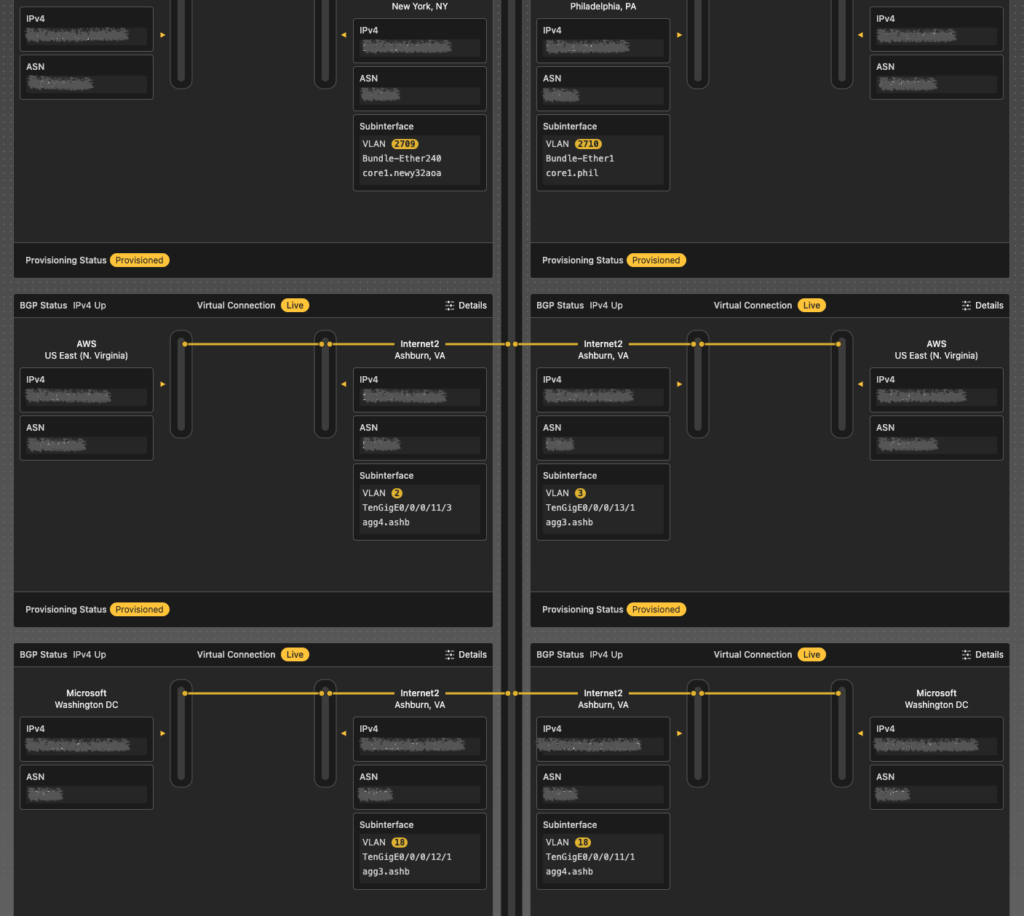Image resolution: width=1024 pixels, height=916 pixels.
Task: Click the Provisioned button on the AWS connection card
Action: coord(139,609)
